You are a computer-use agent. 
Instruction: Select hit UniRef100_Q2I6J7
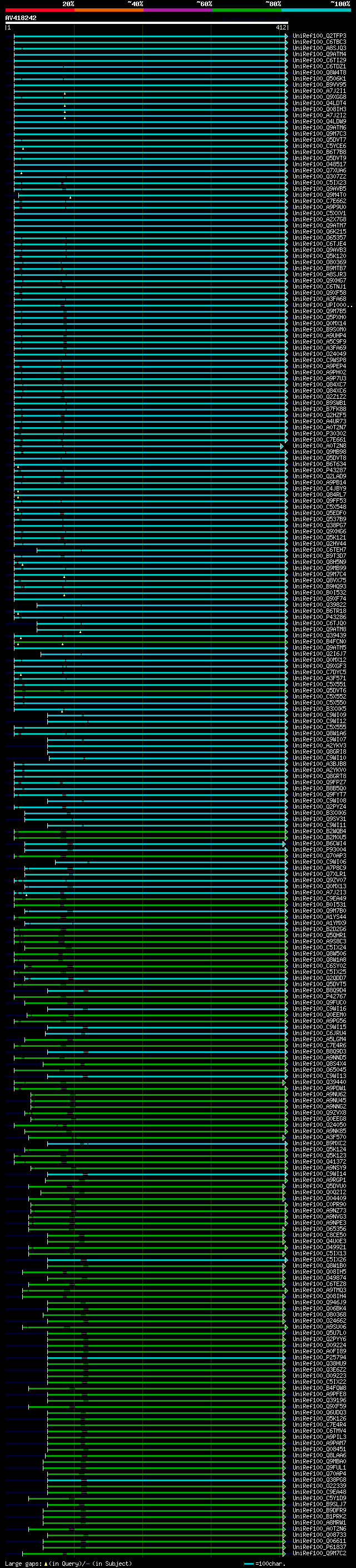319,654
